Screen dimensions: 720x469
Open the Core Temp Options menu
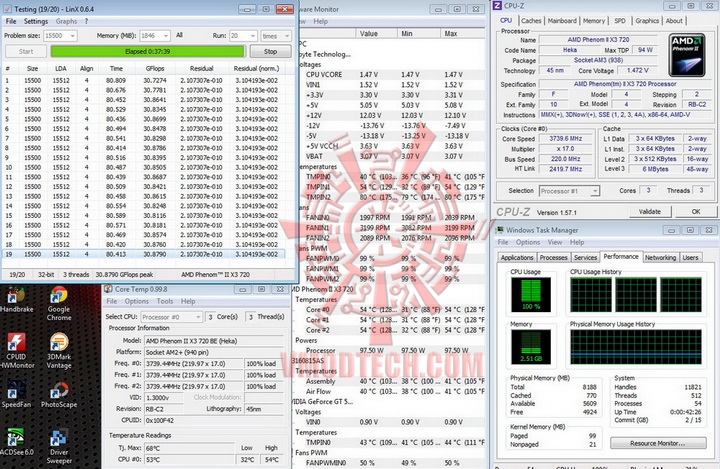(x=136, y=301)
